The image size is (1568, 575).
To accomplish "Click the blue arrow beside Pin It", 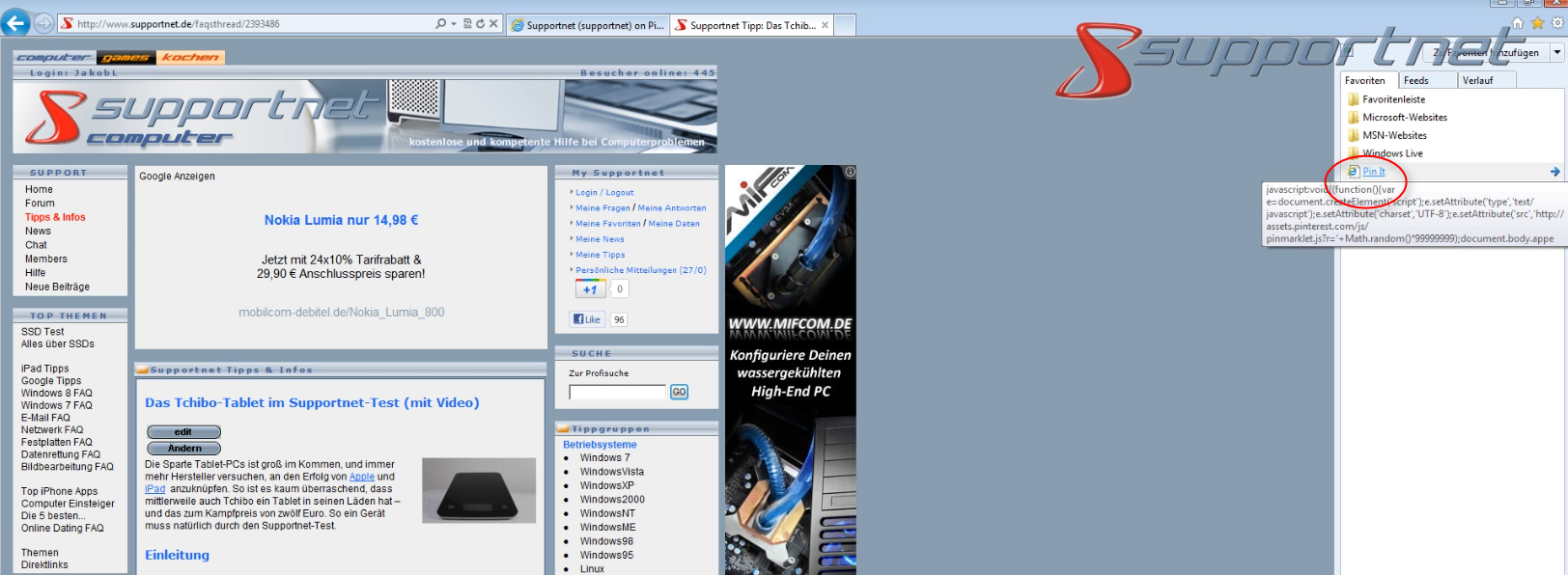I will pyautogui.click(x=1554, y=172).
